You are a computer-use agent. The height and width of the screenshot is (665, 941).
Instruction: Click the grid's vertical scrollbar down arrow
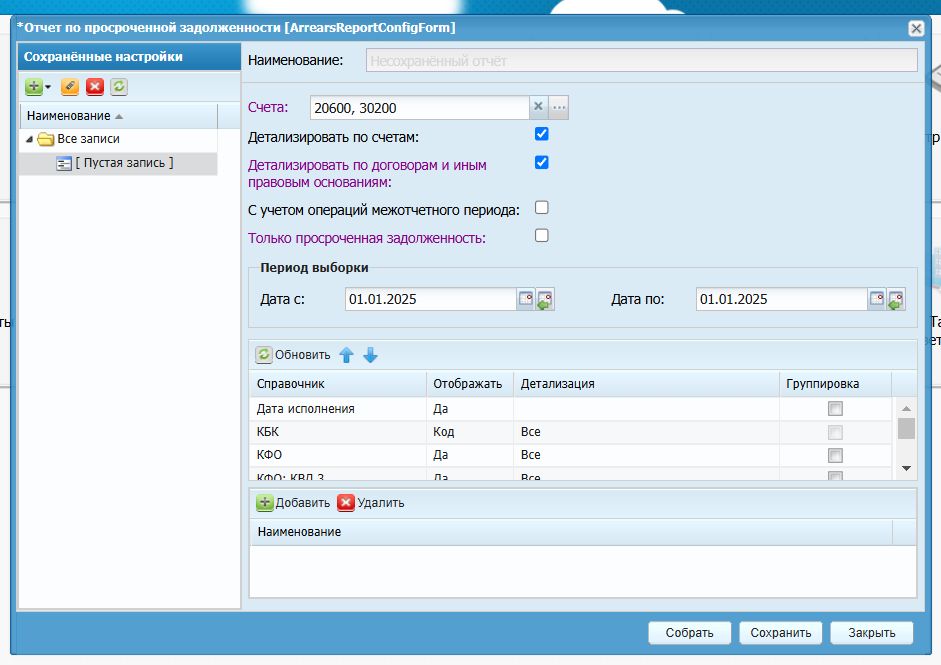906,468
